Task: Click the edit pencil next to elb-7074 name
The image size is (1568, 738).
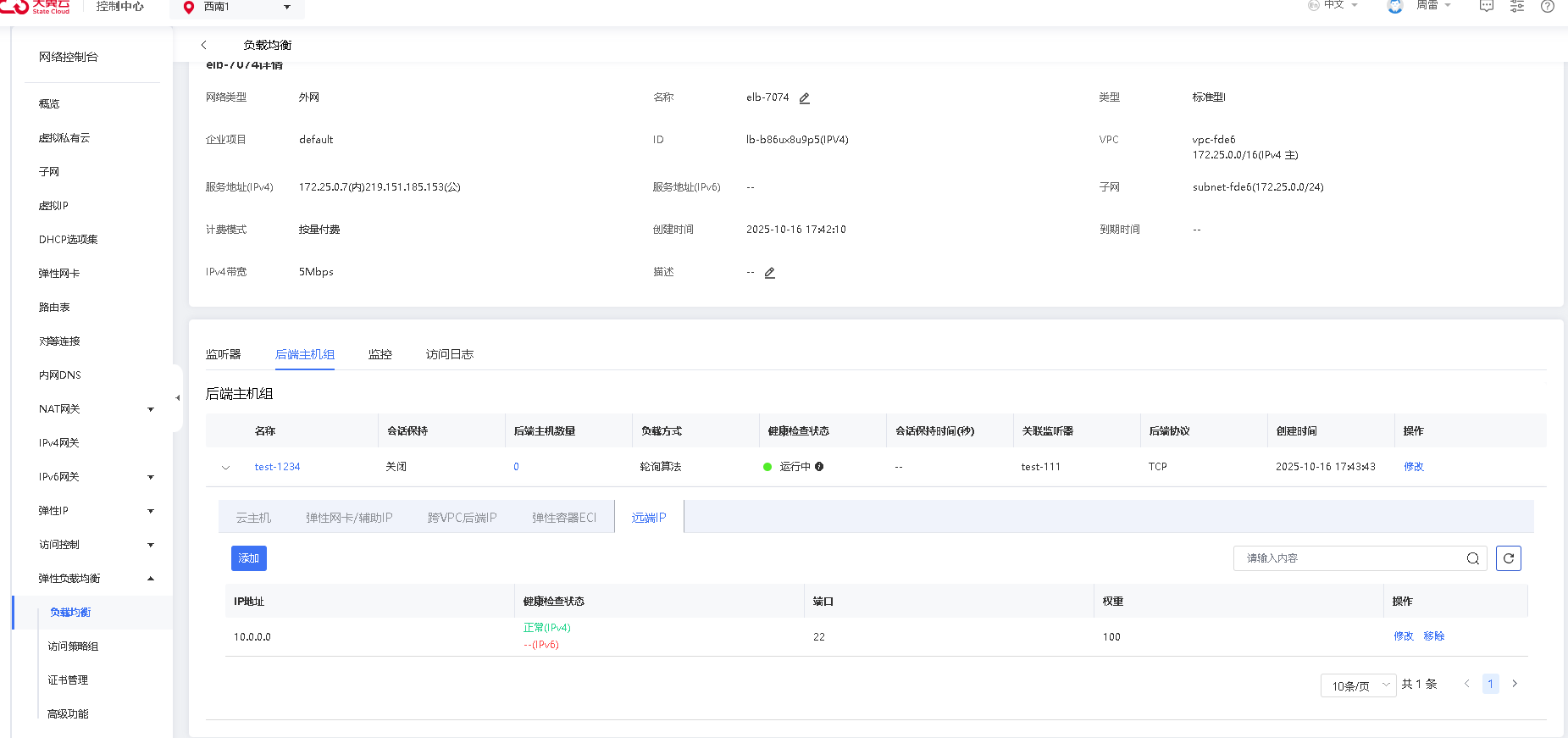Action: pos(805,98)
